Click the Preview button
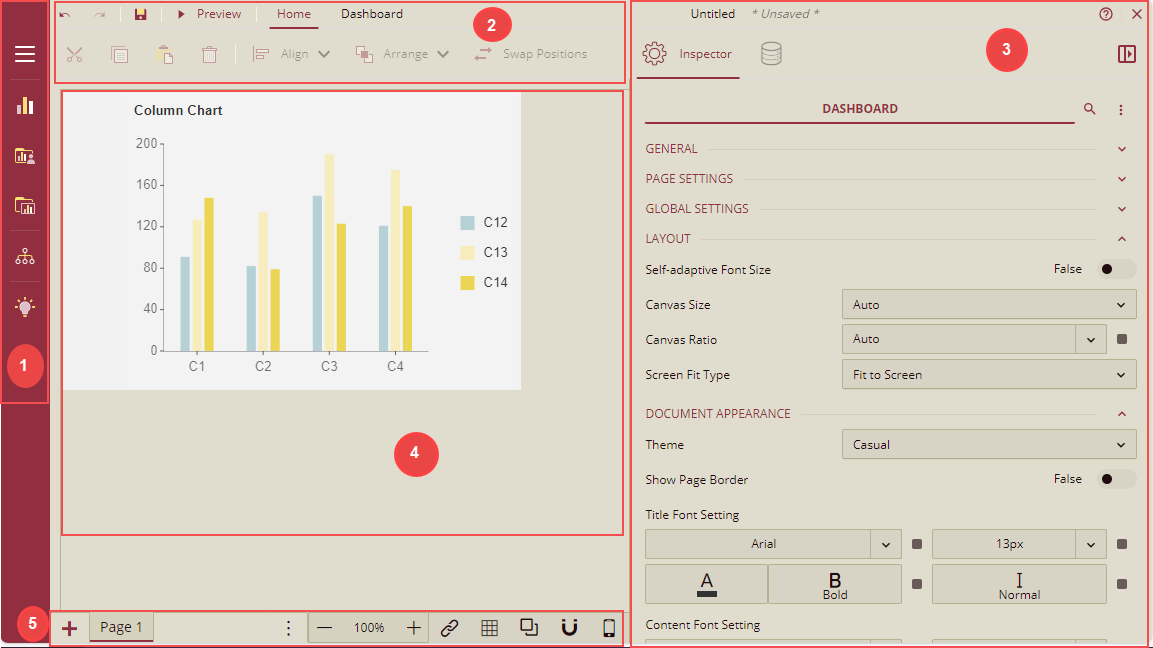This screenshot has width=1153, height=648. (209, 14)
